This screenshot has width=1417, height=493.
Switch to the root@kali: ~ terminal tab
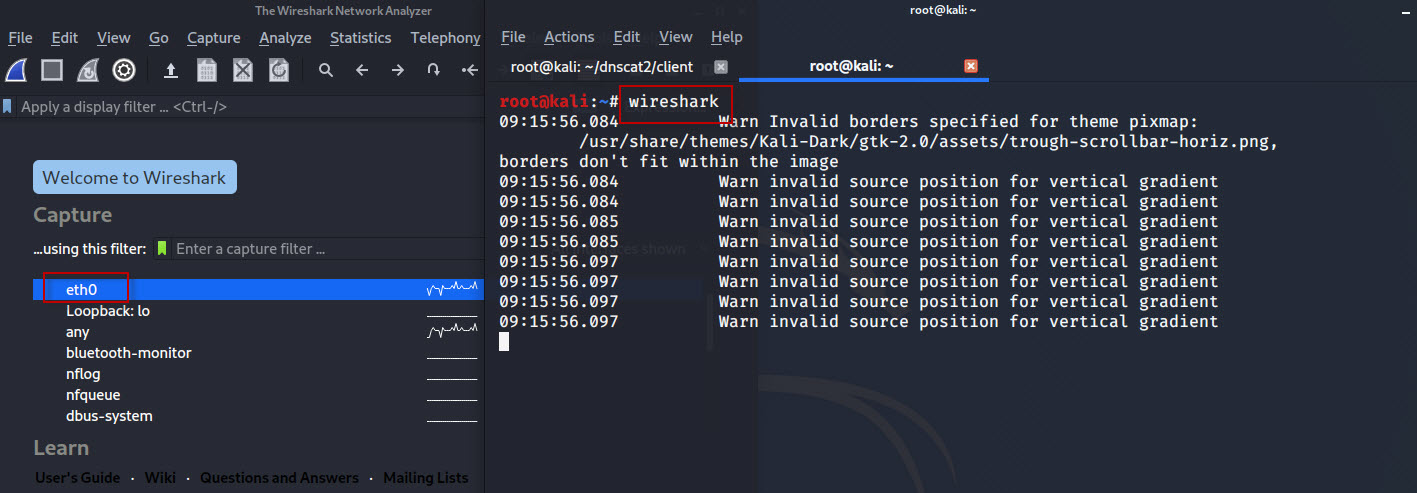(851, 66)
